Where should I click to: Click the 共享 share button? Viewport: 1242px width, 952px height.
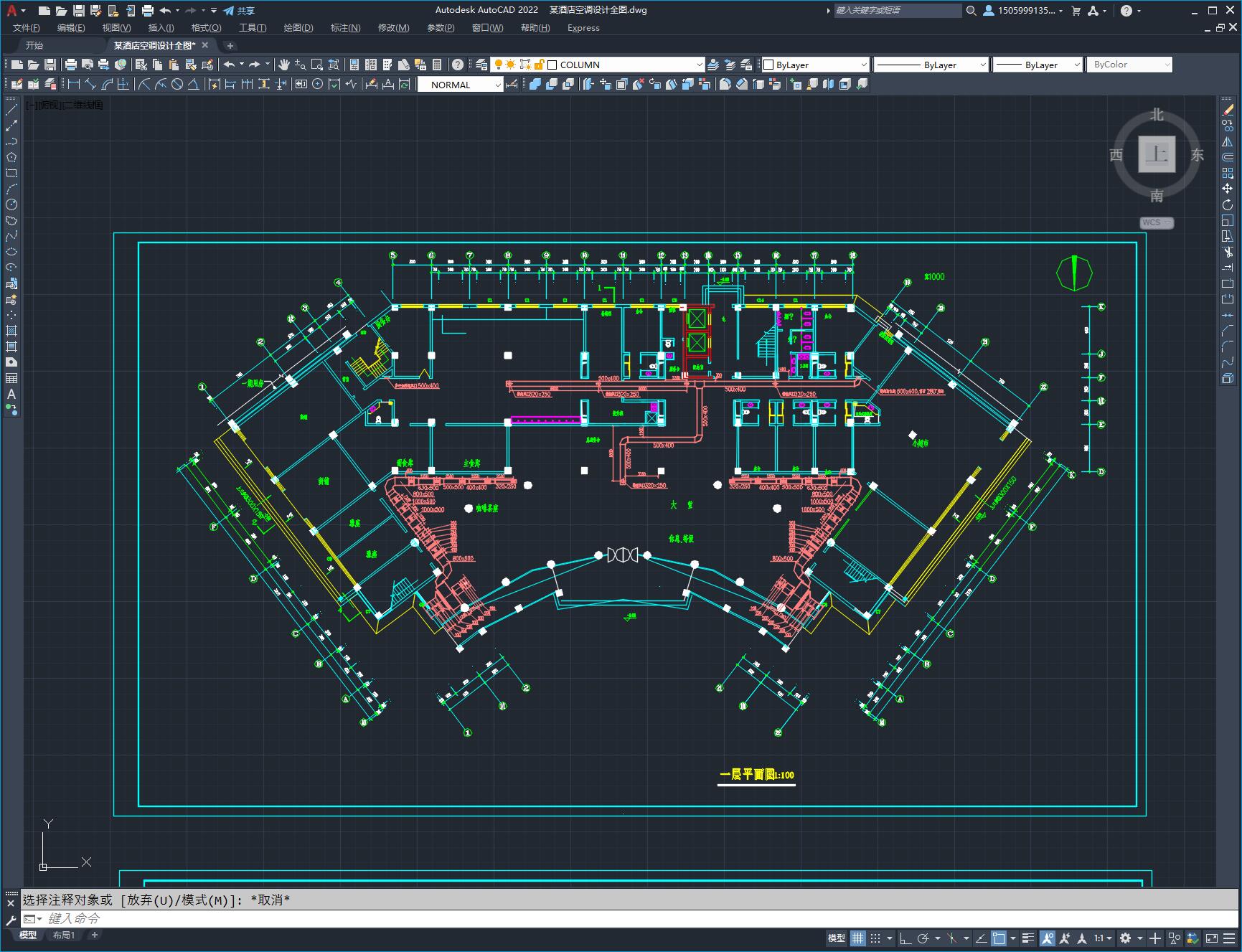coord(240,11)
